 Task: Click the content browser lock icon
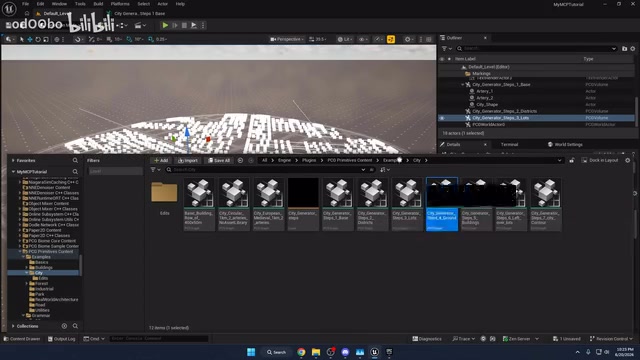(572, 160)
